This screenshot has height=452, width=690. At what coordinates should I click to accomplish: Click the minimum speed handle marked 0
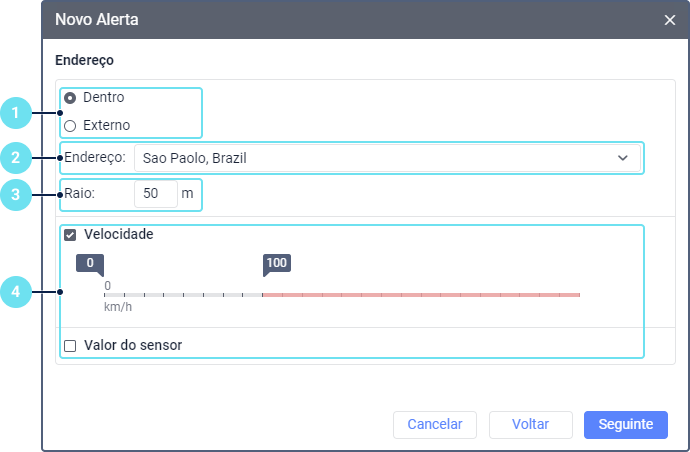90,264
